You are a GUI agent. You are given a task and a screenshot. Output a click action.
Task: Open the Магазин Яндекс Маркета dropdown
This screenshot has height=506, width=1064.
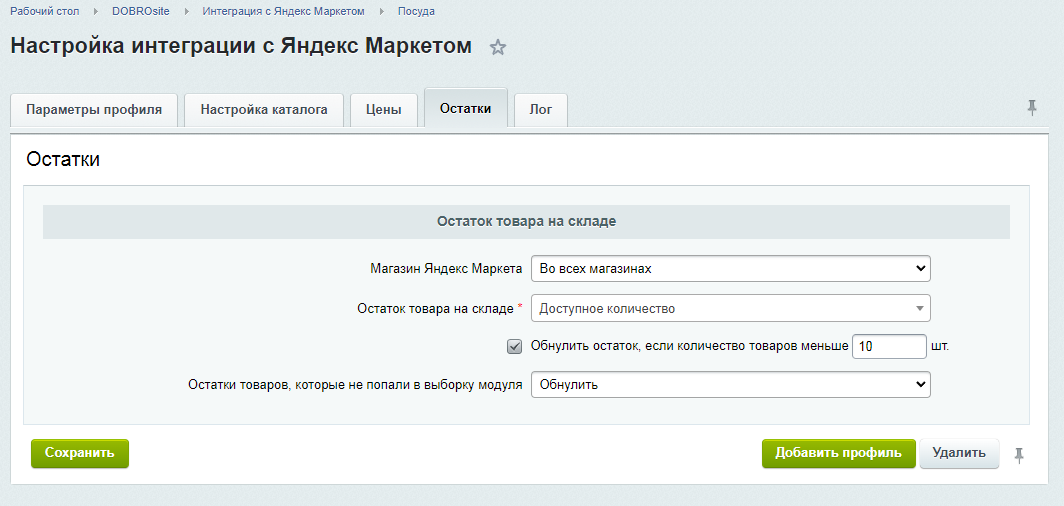pyautogui.click(x=730, y=269)
